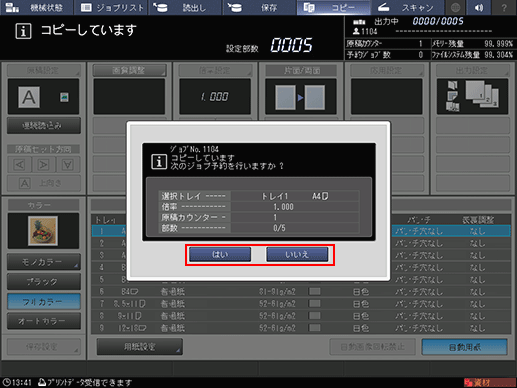
Task: Open the 画質調整 panel header
Action: pos(129,71)
